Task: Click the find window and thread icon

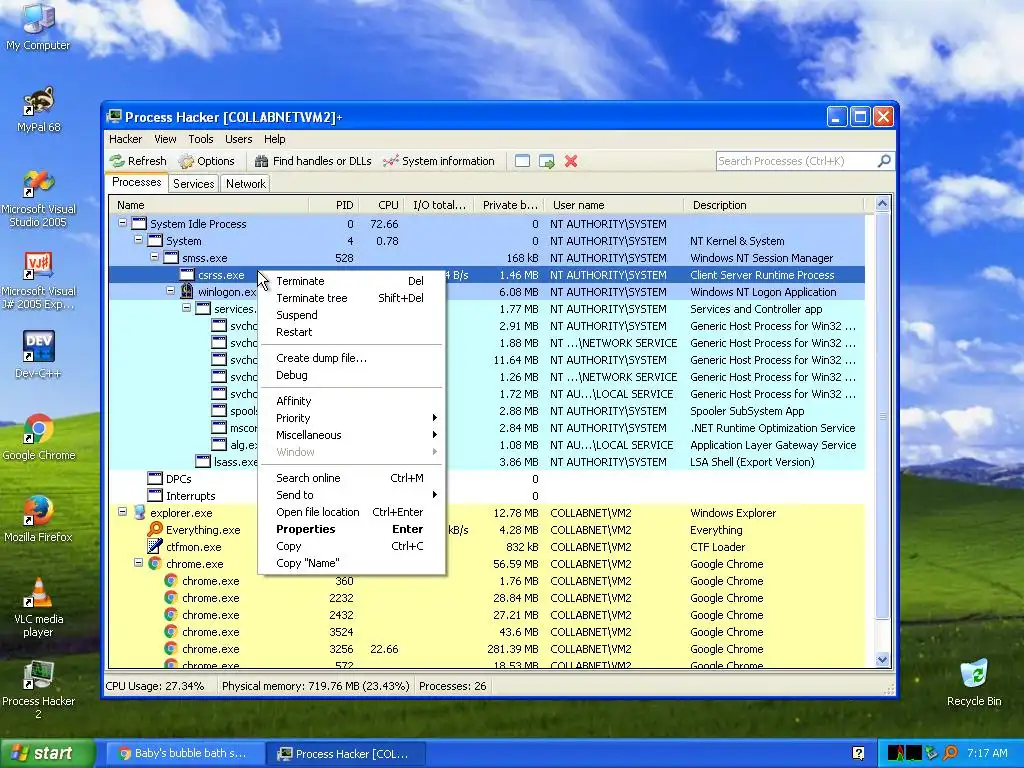Action: [x=547, y=161]
